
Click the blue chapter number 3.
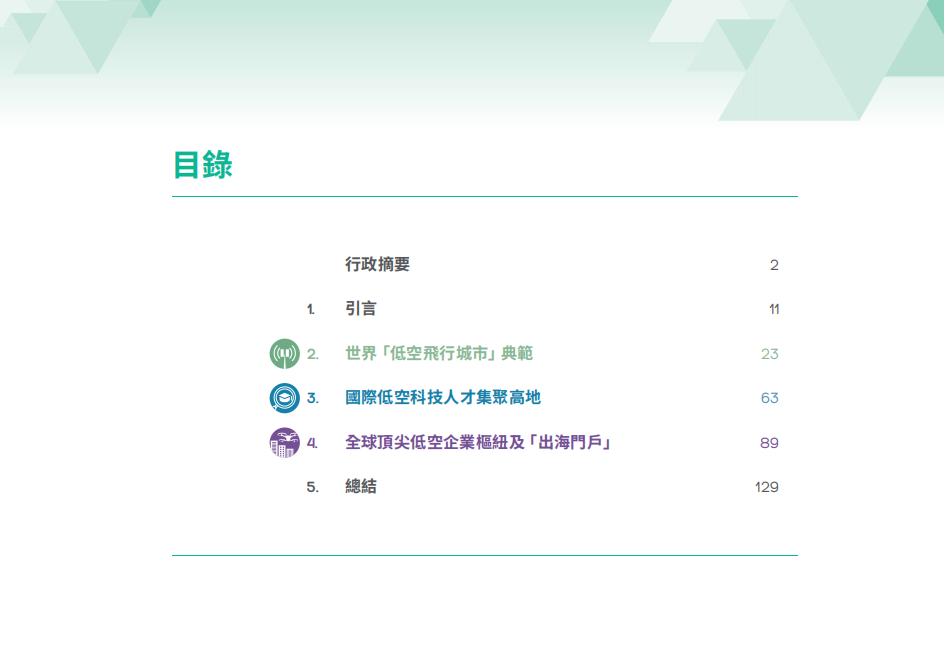[312, 398]
